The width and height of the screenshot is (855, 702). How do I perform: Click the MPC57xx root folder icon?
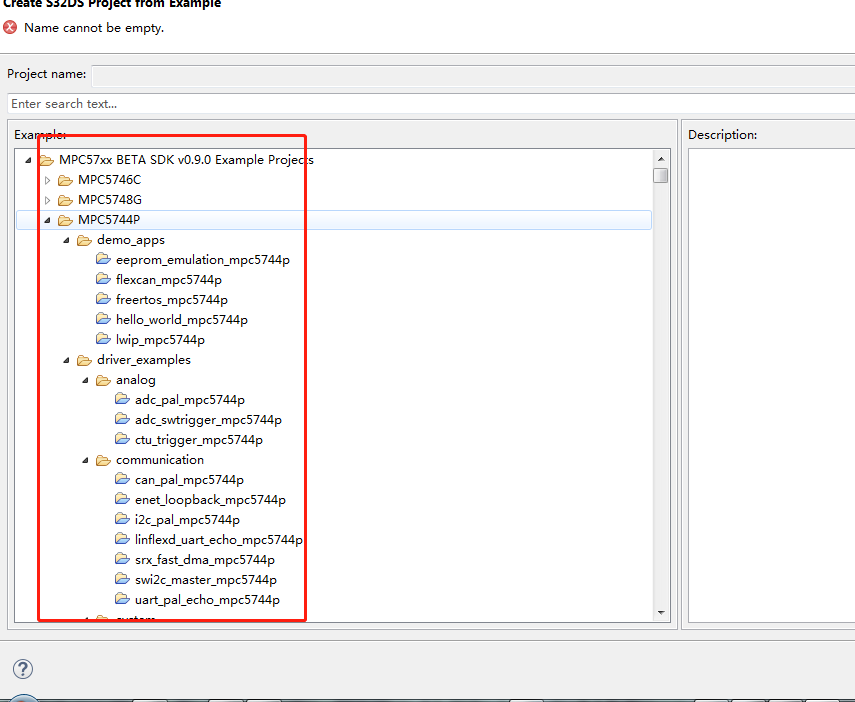(46, 160)
